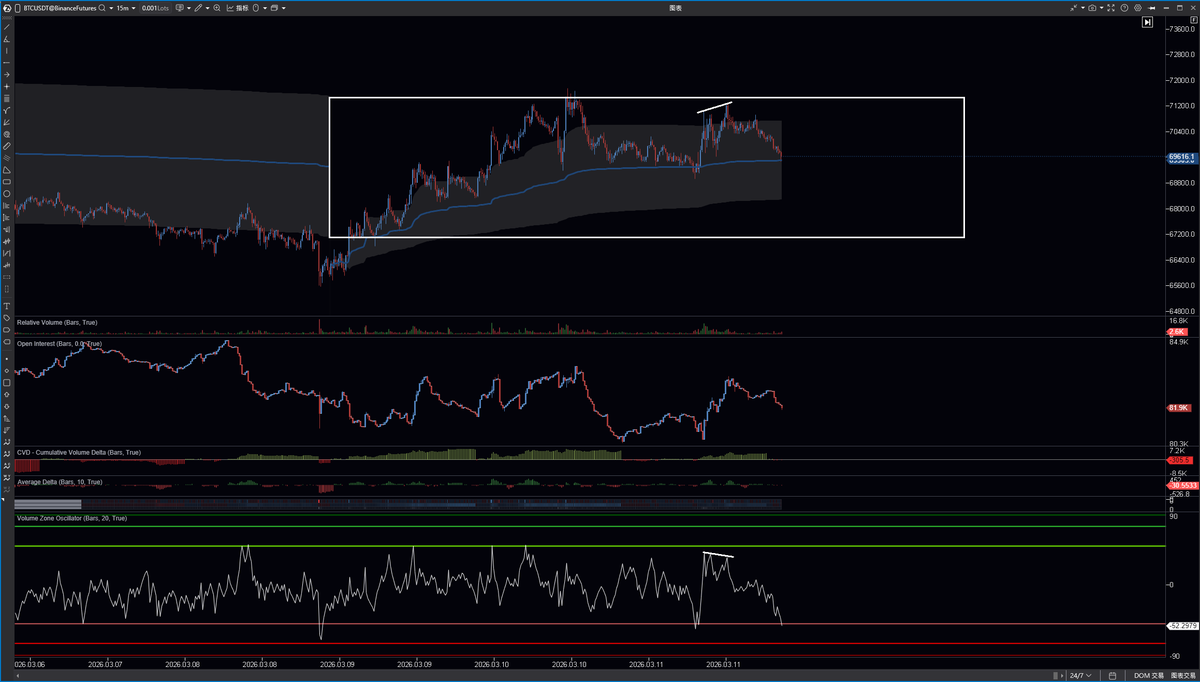Viewport: 1200px width, 682px height.
Task: Expand the arrow beside the monitor icon
Action: click(189, 7)
